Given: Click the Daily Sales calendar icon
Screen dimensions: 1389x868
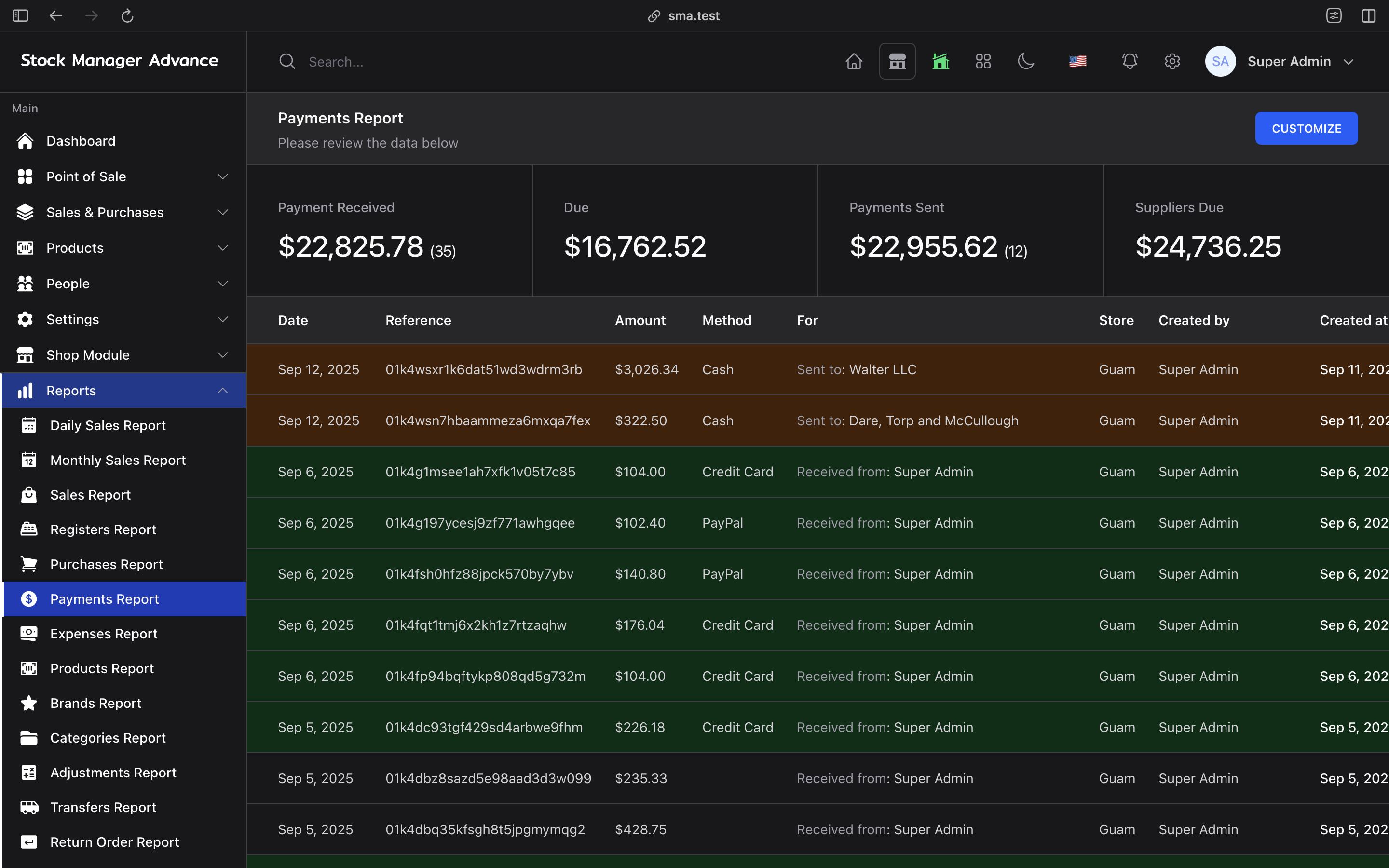Looking at the screenshot, I should point(29,425).
